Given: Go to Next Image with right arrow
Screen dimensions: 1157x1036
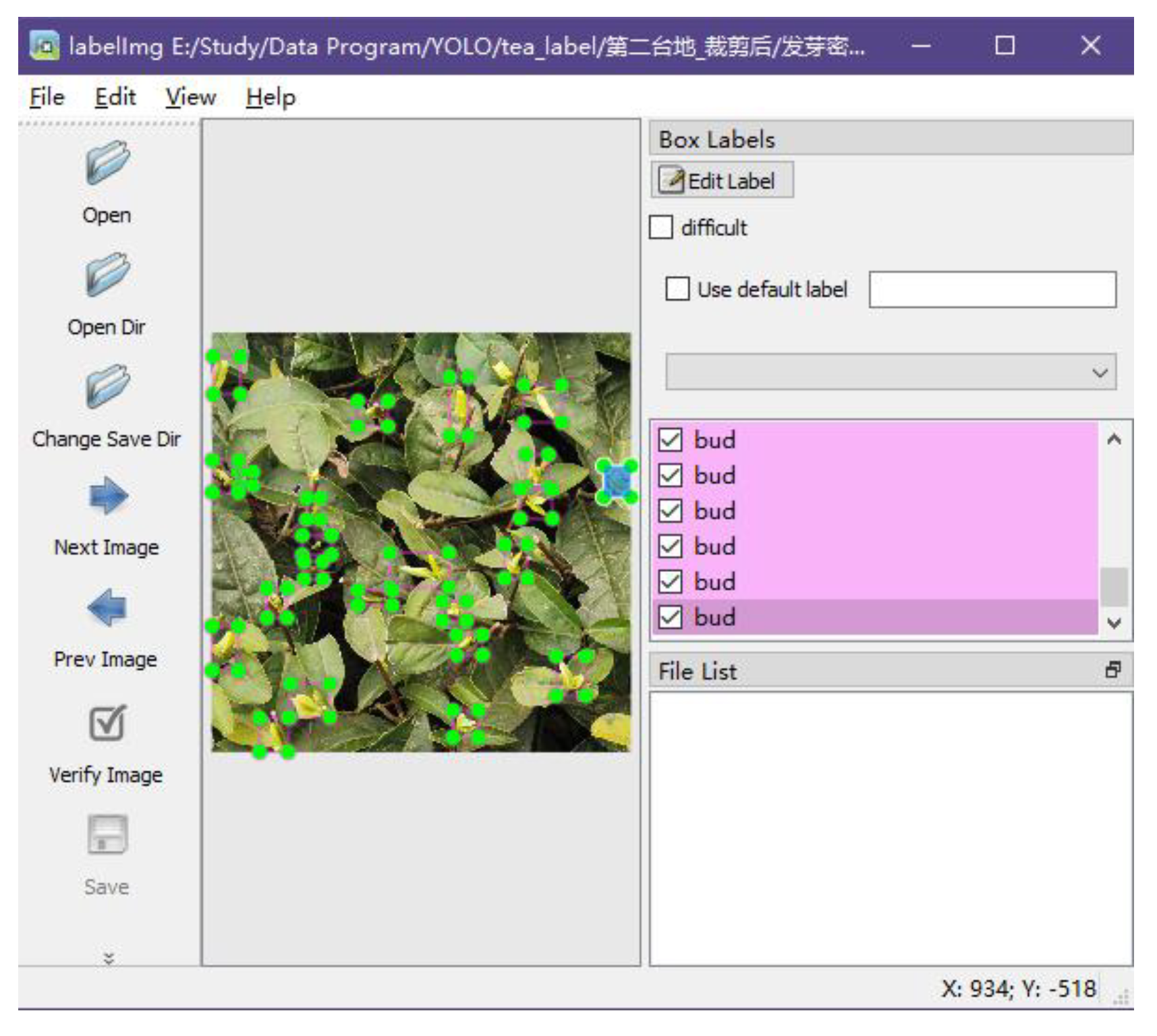Looking at the screenshot, I should (x=107, y=496).
